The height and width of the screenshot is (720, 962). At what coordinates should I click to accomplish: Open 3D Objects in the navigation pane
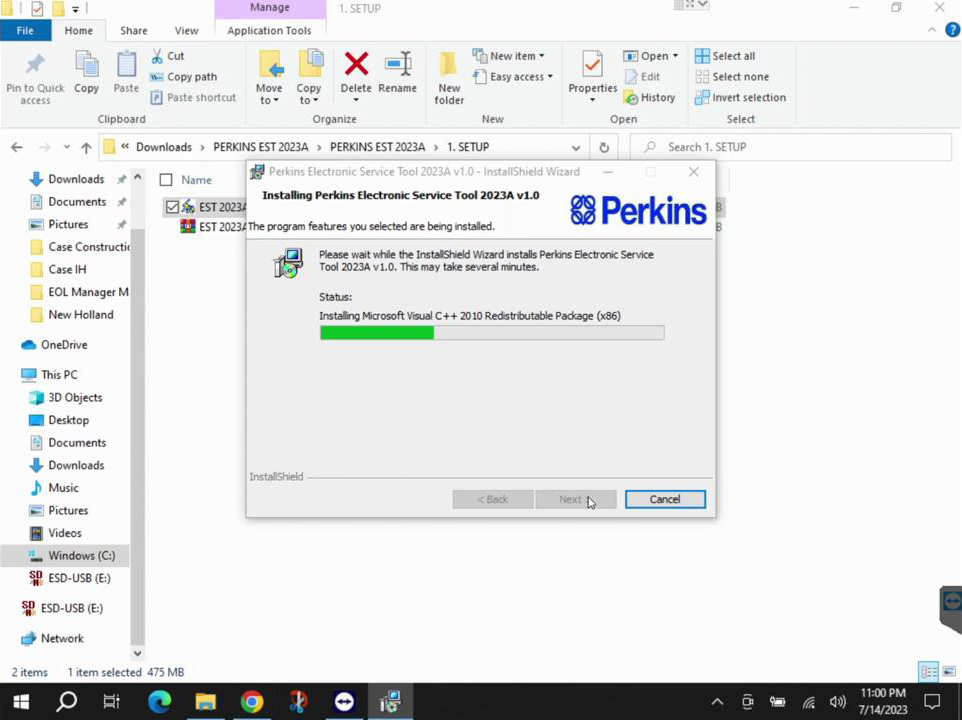[66, 397]
